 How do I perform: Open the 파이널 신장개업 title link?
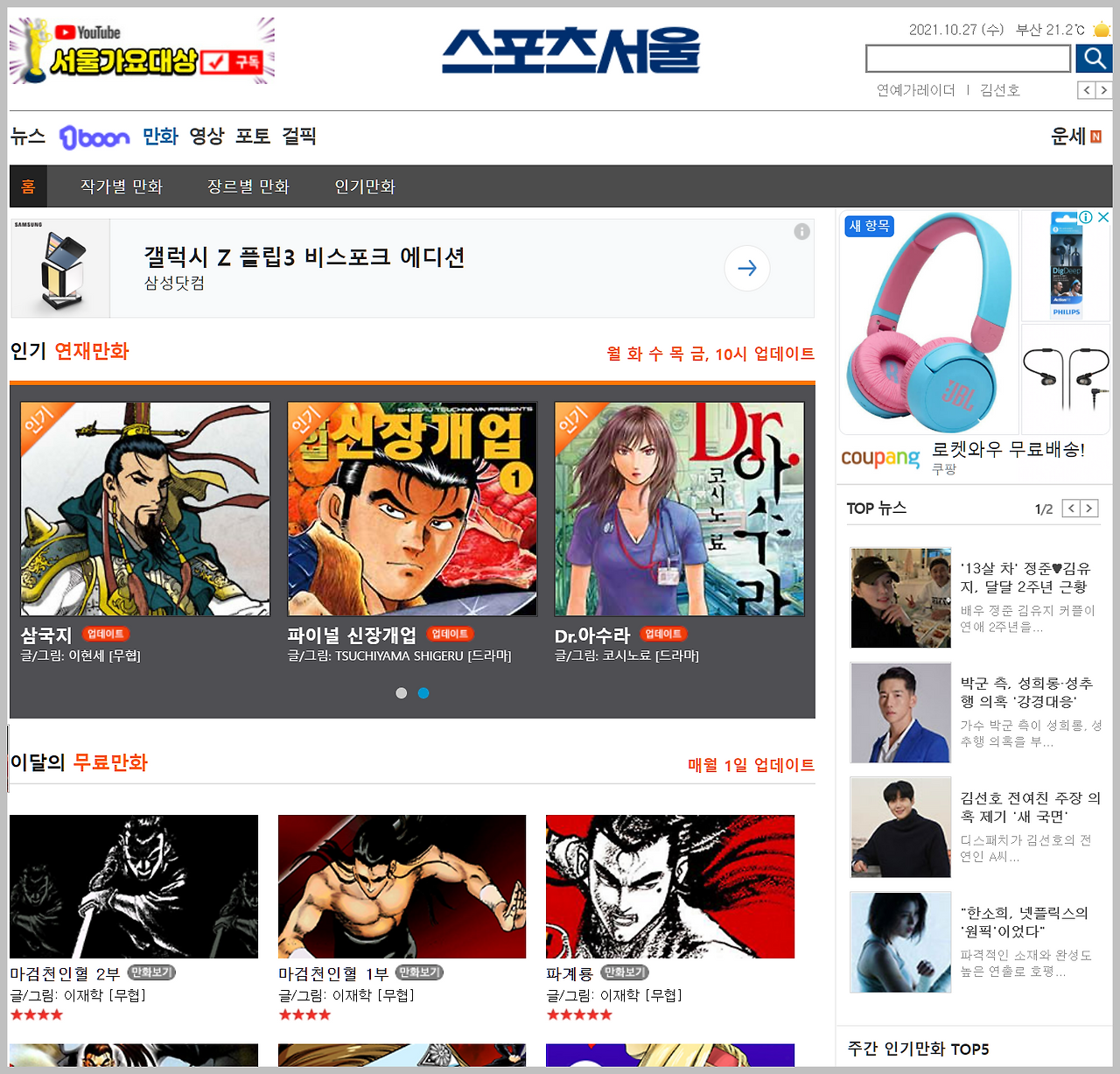352,635
